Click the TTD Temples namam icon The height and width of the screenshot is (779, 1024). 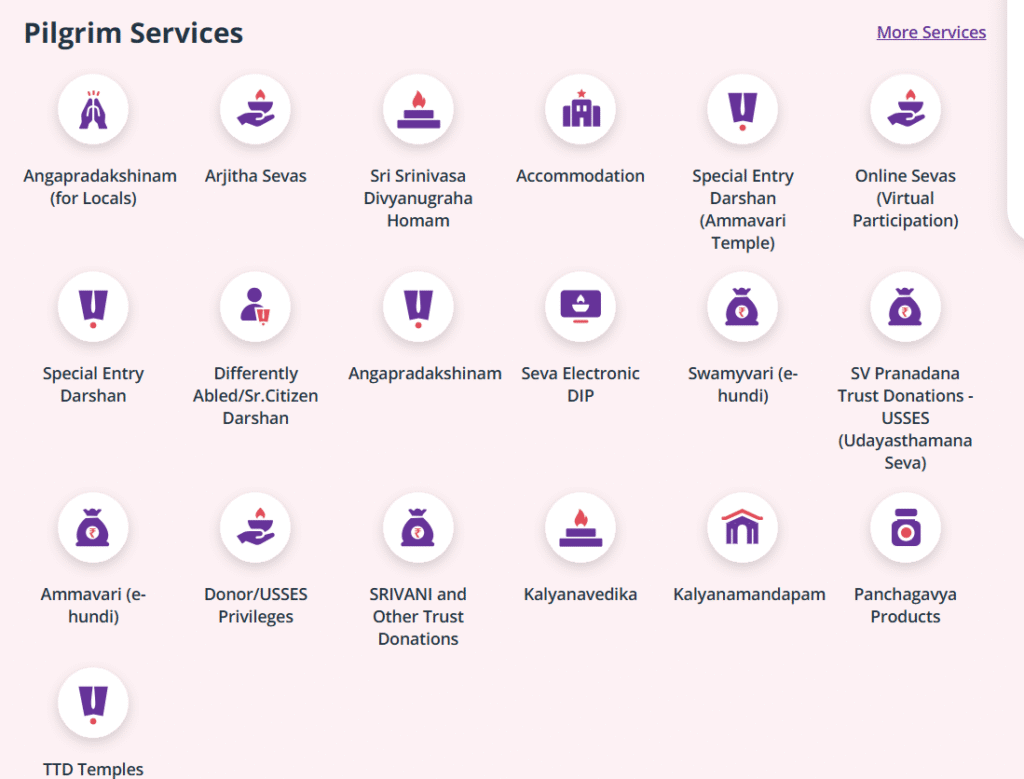93,703
